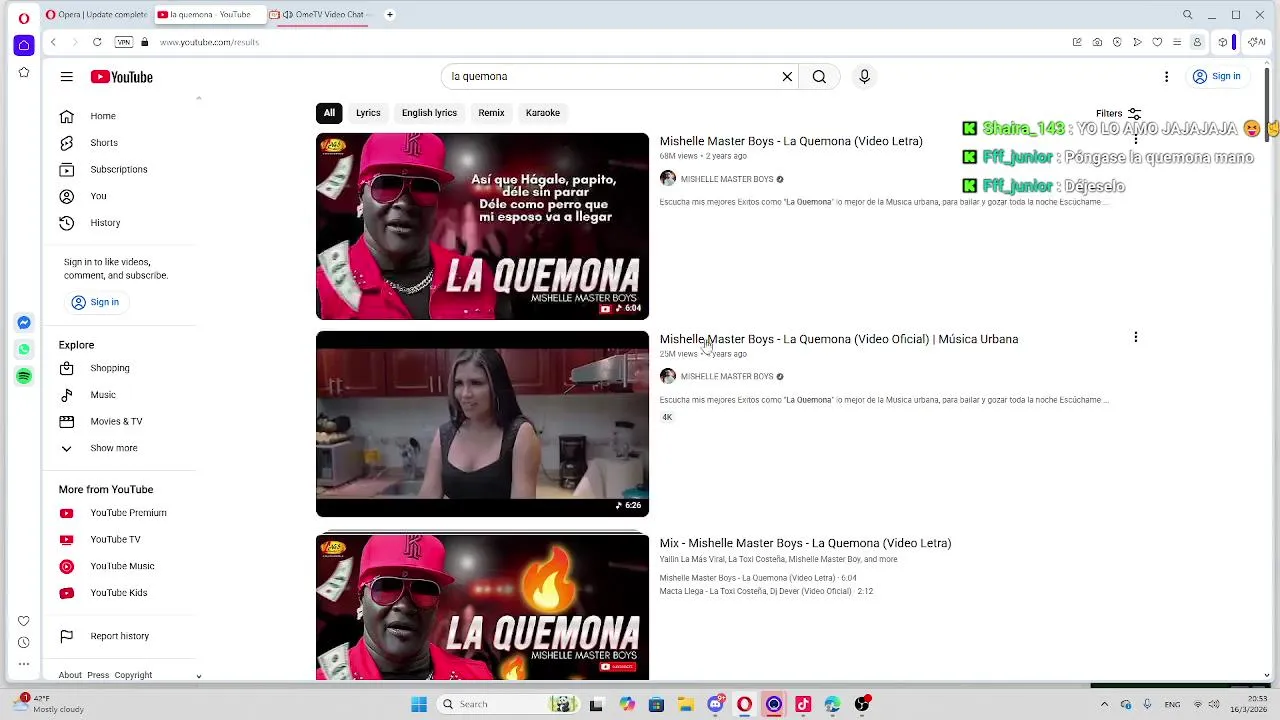The height and width of the screenshot is (720, 1280).
Task: Click Sign in button at top right
Action: pyautogui.click(x=1216, y=76)
